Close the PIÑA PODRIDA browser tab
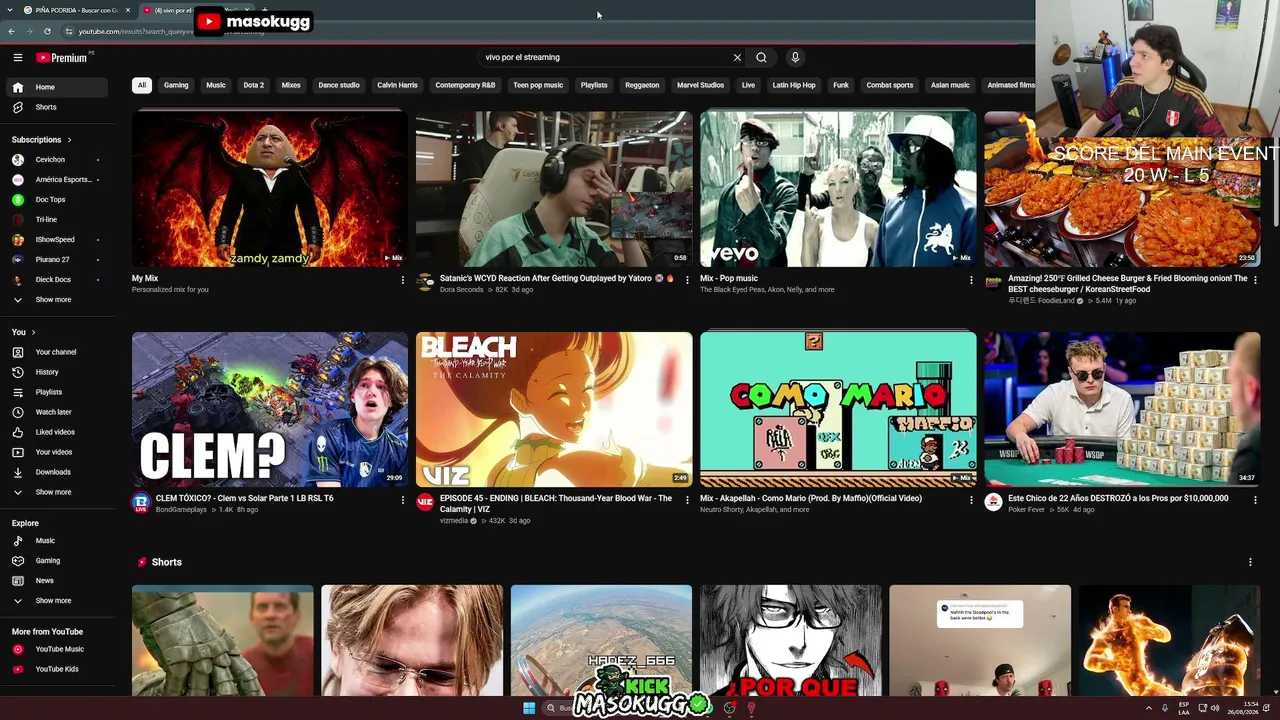This screenshot has height=720, width=1280. [126, 10]
